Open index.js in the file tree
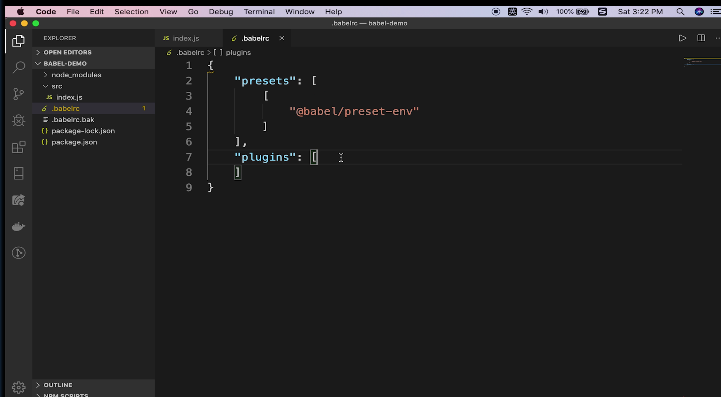This screenshot has width=721, height=397. [69, 97]
